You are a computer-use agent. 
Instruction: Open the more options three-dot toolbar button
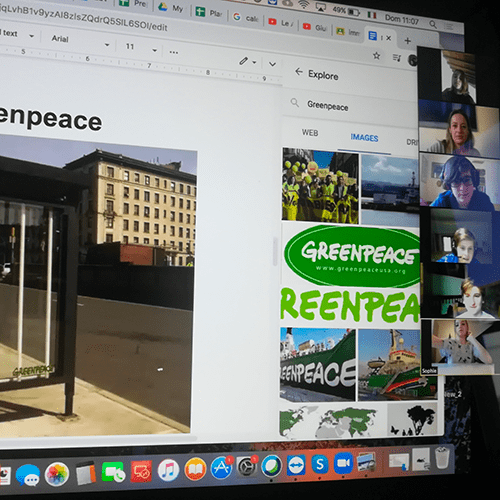coord(174,52)
